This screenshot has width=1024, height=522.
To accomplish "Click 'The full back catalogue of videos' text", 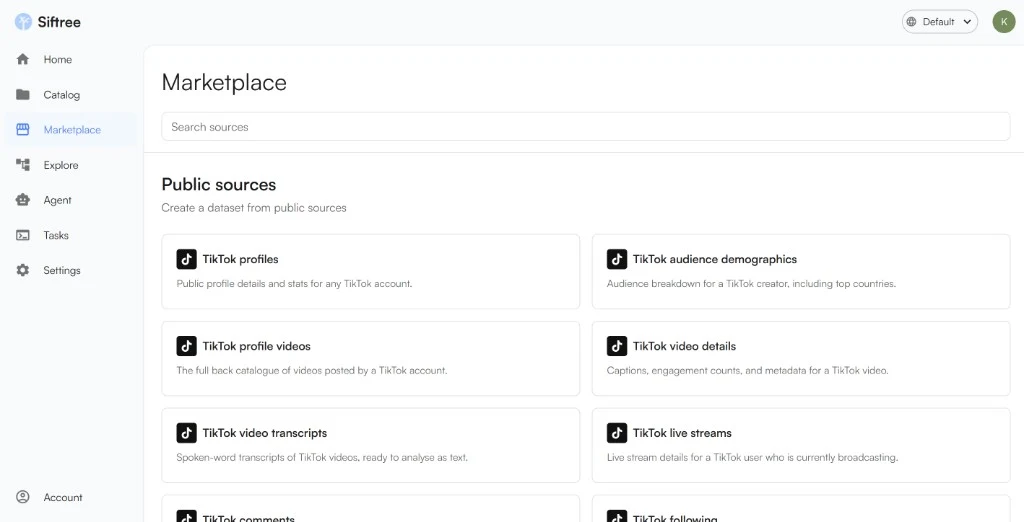I will coord(312,370).
